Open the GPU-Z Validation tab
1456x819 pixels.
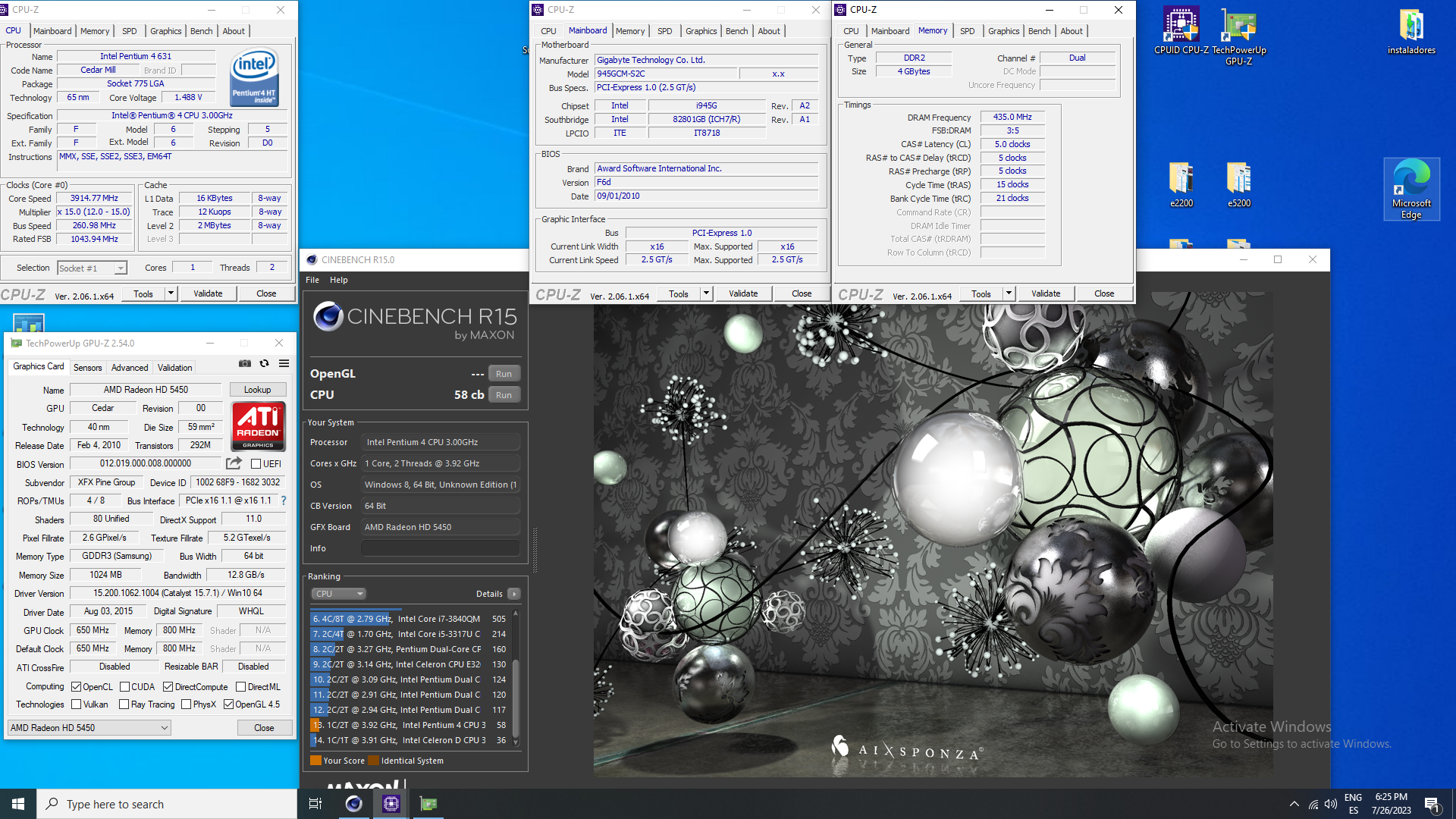point(174,367)
